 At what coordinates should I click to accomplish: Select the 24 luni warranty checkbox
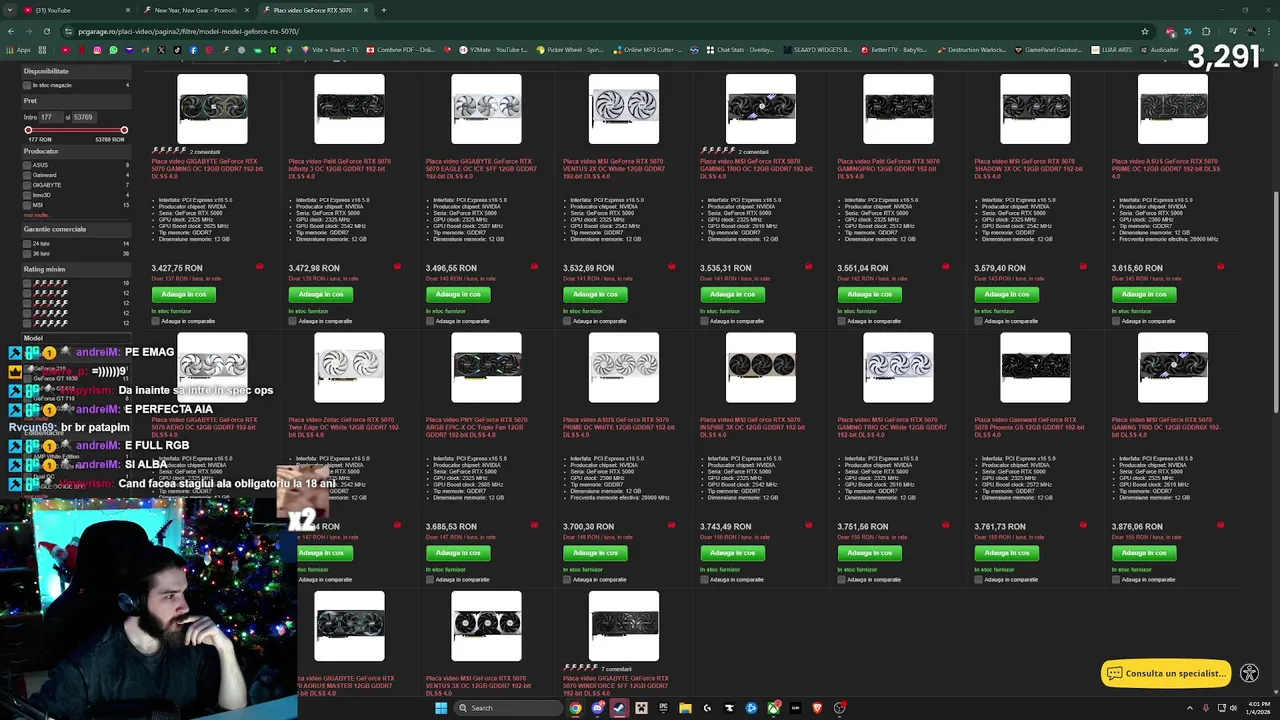click(x=27, y=243)
